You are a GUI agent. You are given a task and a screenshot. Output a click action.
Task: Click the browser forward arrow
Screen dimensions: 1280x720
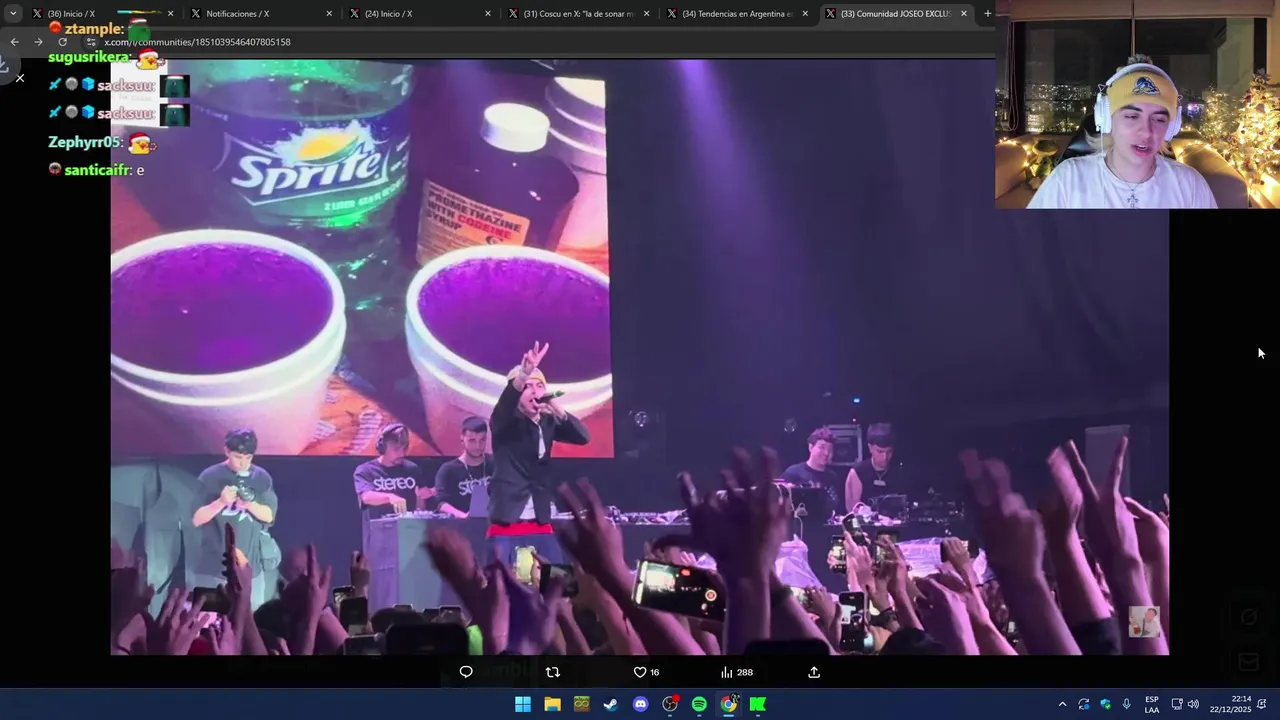[x=38, y=42]
